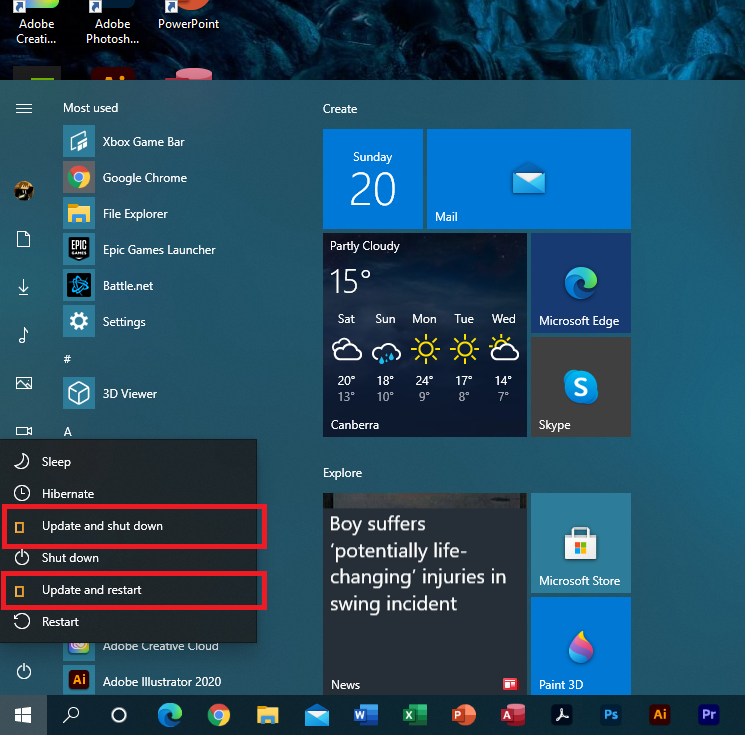Click the Create group heading
The height and width of the screenshot is (735, 745).
tap(340, 109)
